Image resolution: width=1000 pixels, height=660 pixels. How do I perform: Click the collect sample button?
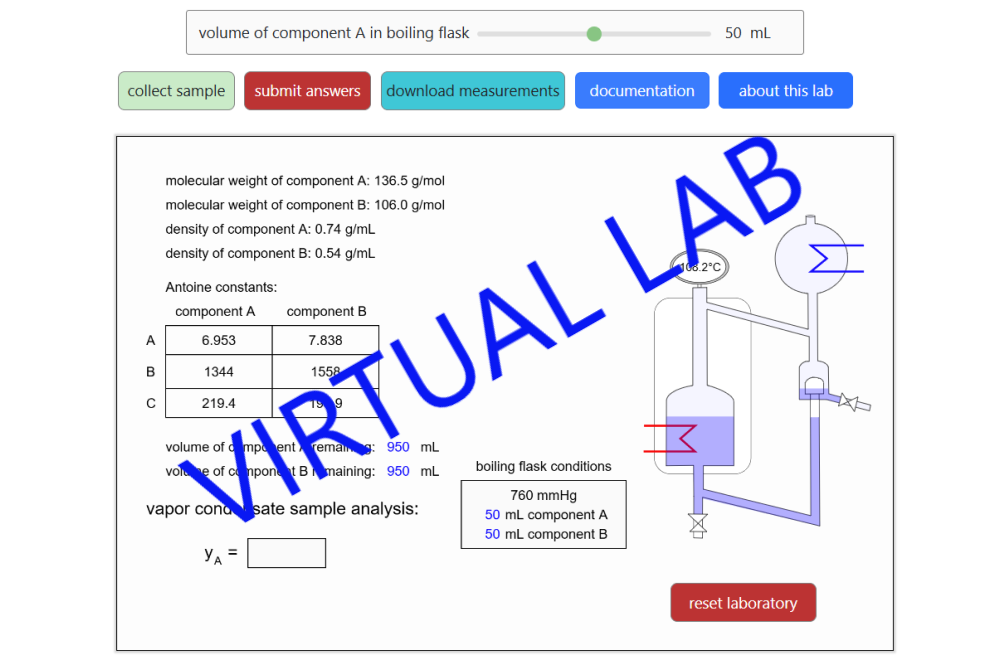pyautogui.click(x=176, y=90)
